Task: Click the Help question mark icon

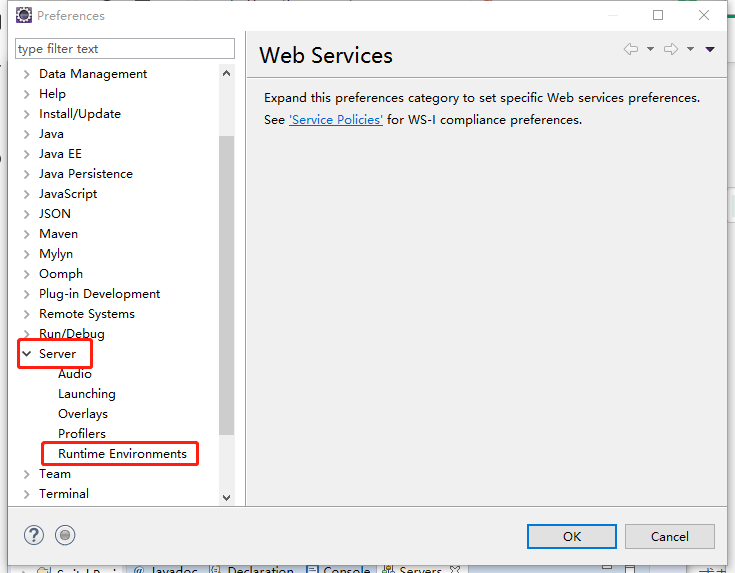Action: click(34, 535)
